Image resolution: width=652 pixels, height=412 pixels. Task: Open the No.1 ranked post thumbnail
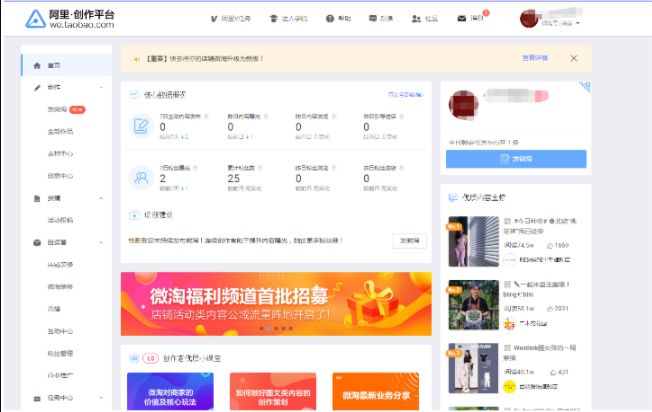click(473, 242)
